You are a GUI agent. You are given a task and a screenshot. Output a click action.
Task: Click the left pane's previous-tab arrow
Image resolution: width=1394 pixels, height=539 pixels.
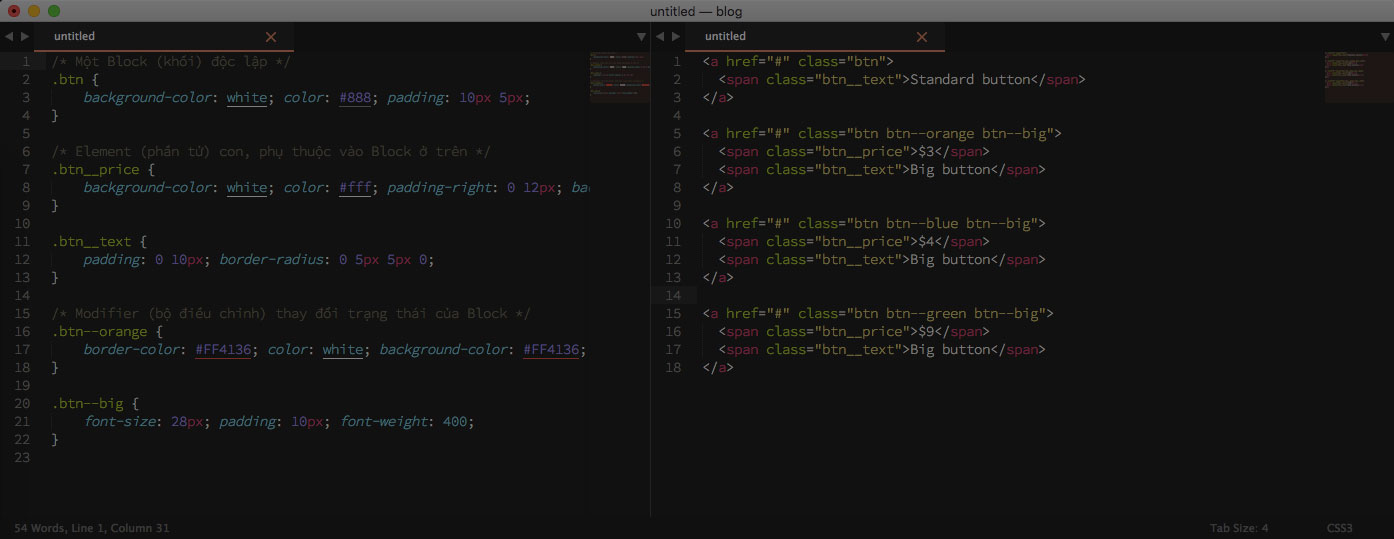point(8,37)
